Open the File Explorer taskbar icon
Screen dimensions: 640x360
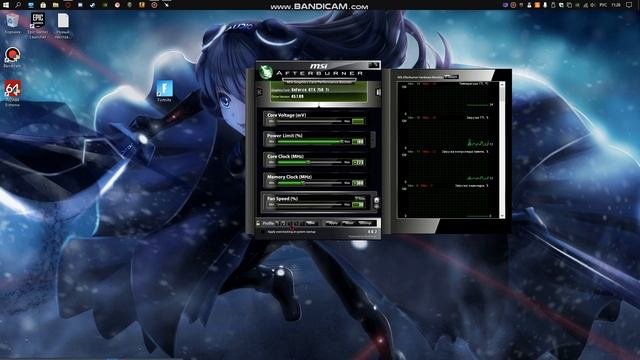pyautogui.click(x=56, y=5)
